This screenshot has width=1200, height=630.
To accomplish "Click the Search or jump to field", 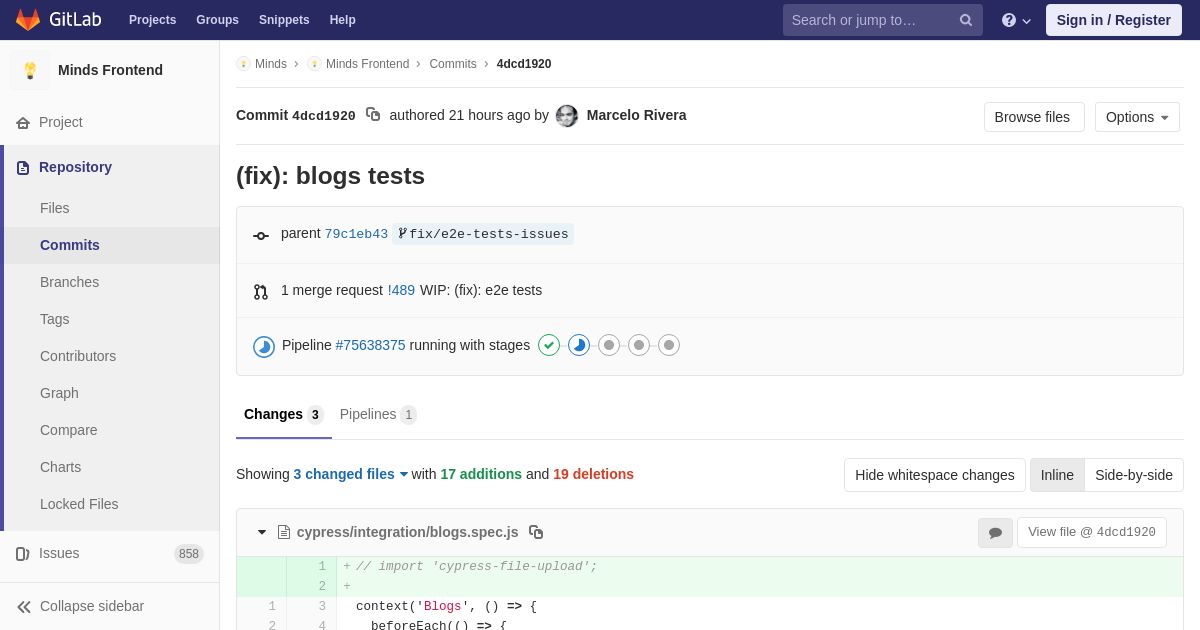I will click(x=868, y=20).
